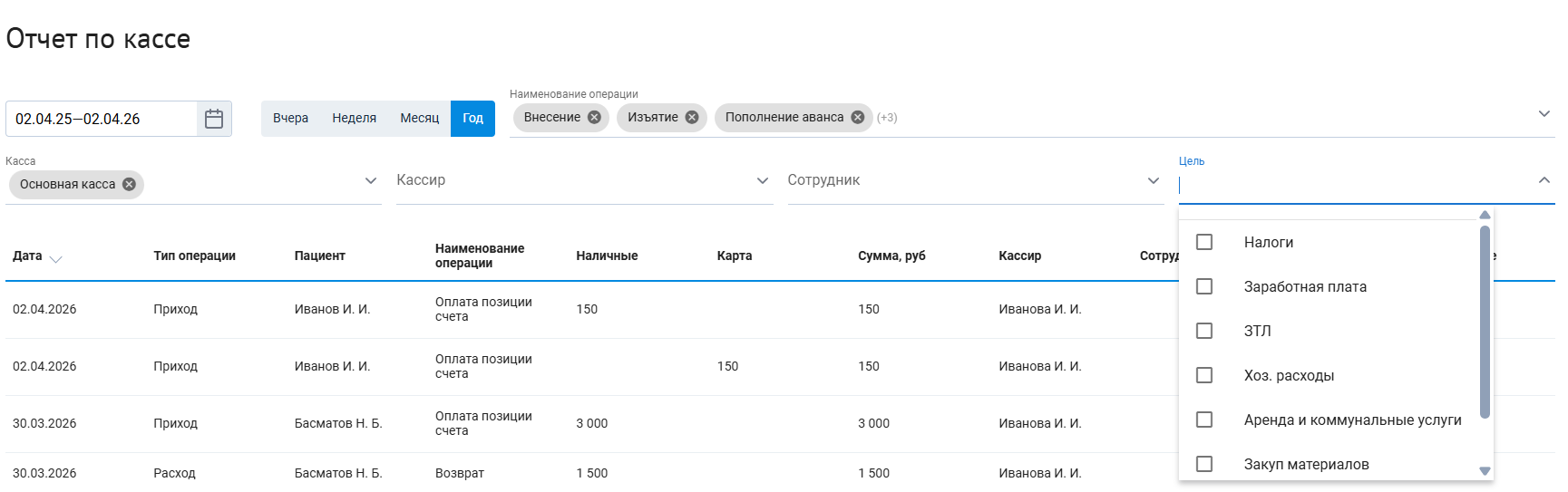Screen dimensions: 1568x492
Task: Click the Наименование операции column header
Action: pyautogui.click(x=480, y=256)
